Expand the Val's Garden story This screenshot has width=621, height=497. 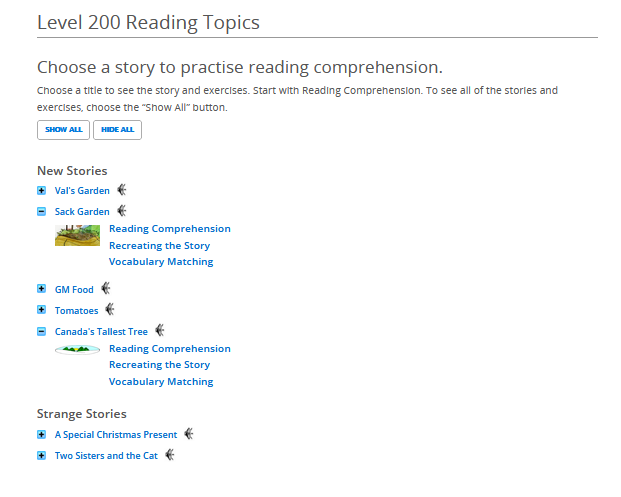pyautogui.click(x=42, y=190)
